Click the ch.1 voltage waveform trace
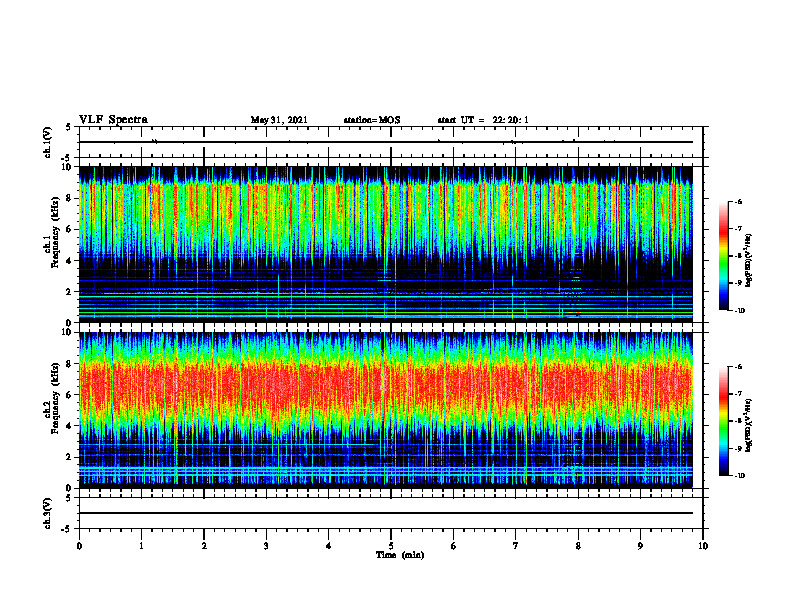Viewport: 792px width, 612px height. coord(386,142)
